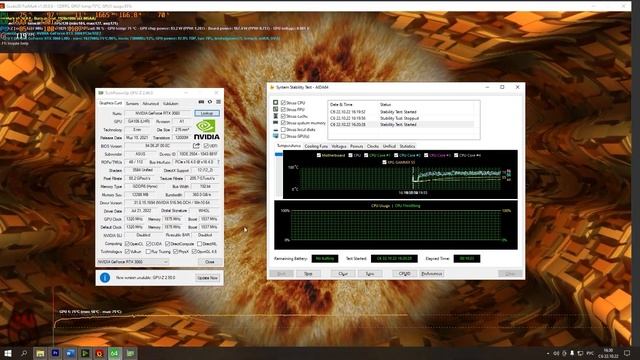Toggle the Motherboard graph checkbox

pos(319,156)
